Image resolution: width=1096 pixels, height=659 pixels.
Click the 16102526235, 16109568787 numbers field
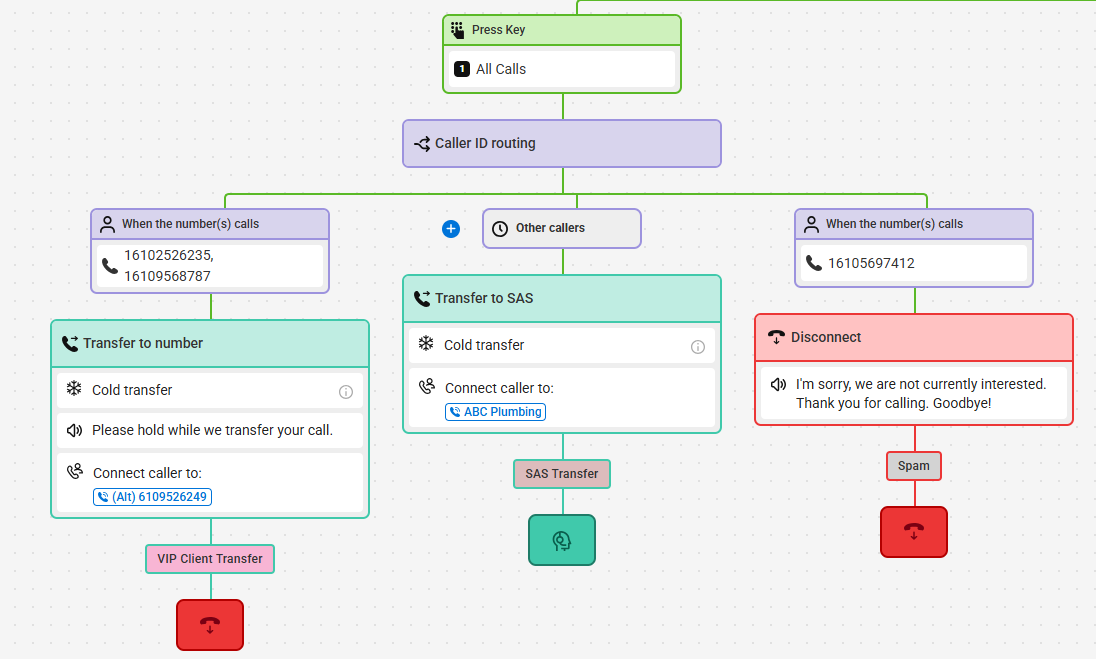tap(210, 266)
